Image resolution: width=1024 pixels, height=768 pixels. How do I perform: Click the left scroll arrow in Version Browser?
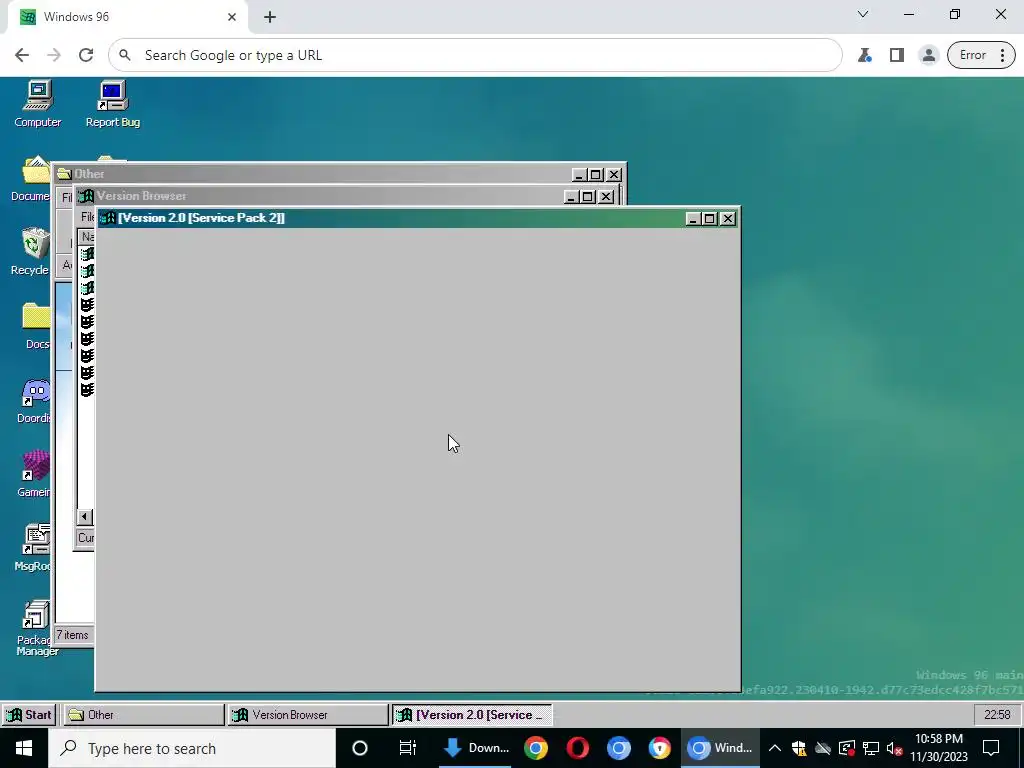[84, 517]
